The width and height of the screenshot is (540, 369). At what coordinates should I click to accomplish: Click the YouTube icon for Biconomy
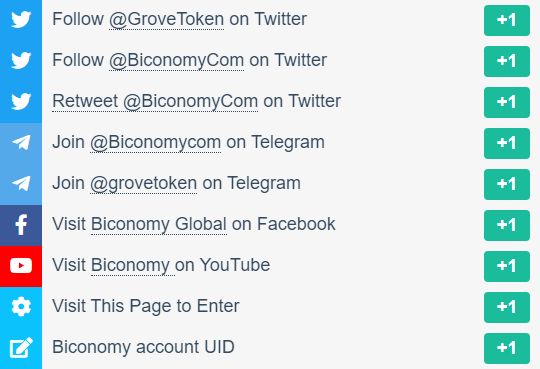tap(21, 266)
